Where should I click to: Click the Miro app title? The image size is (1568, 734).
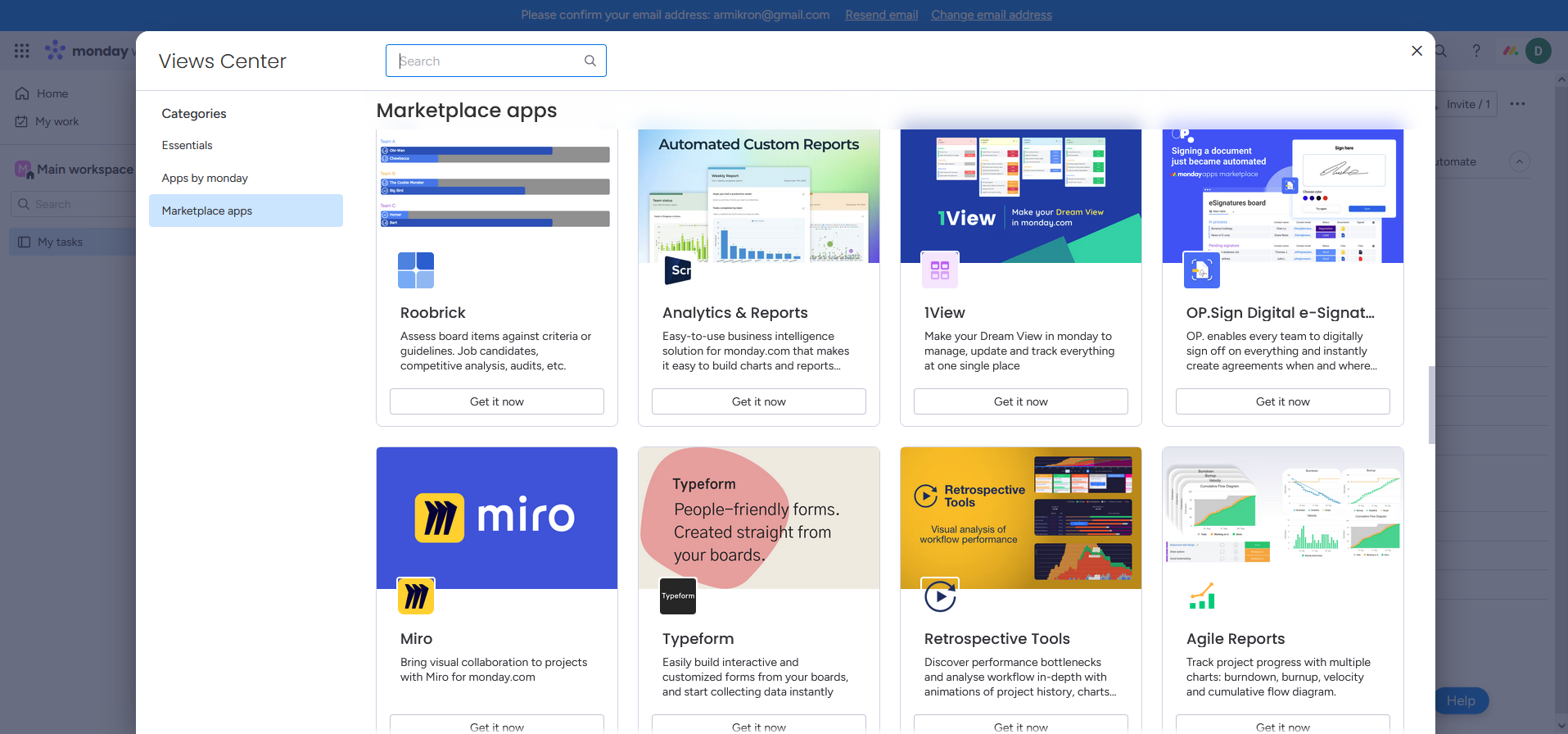[x=416, y=638]
